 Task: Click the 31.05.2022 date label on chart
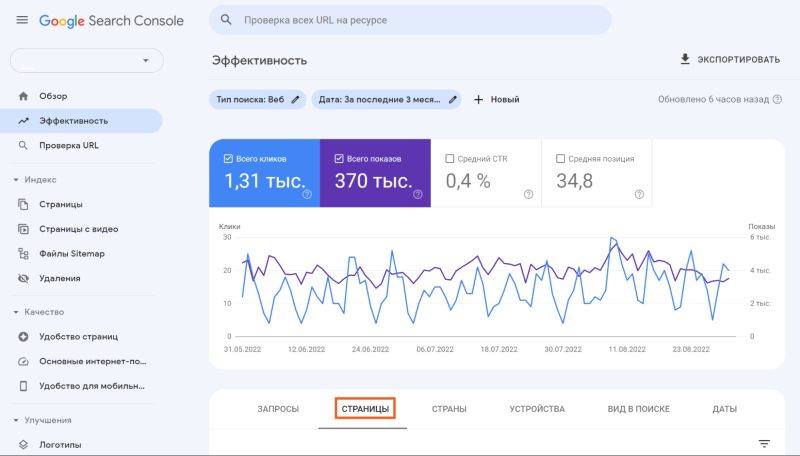pyautogui.click(x=242, y=349)
